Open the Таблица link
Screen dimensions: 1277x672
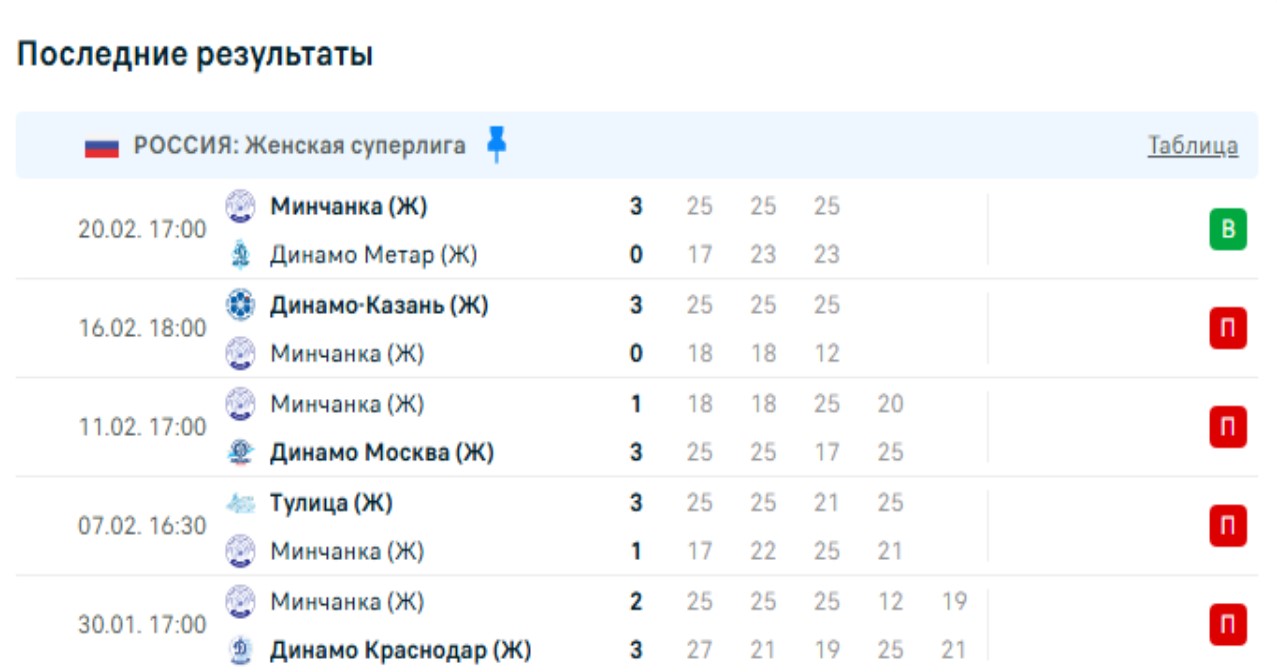point(1192,146)
